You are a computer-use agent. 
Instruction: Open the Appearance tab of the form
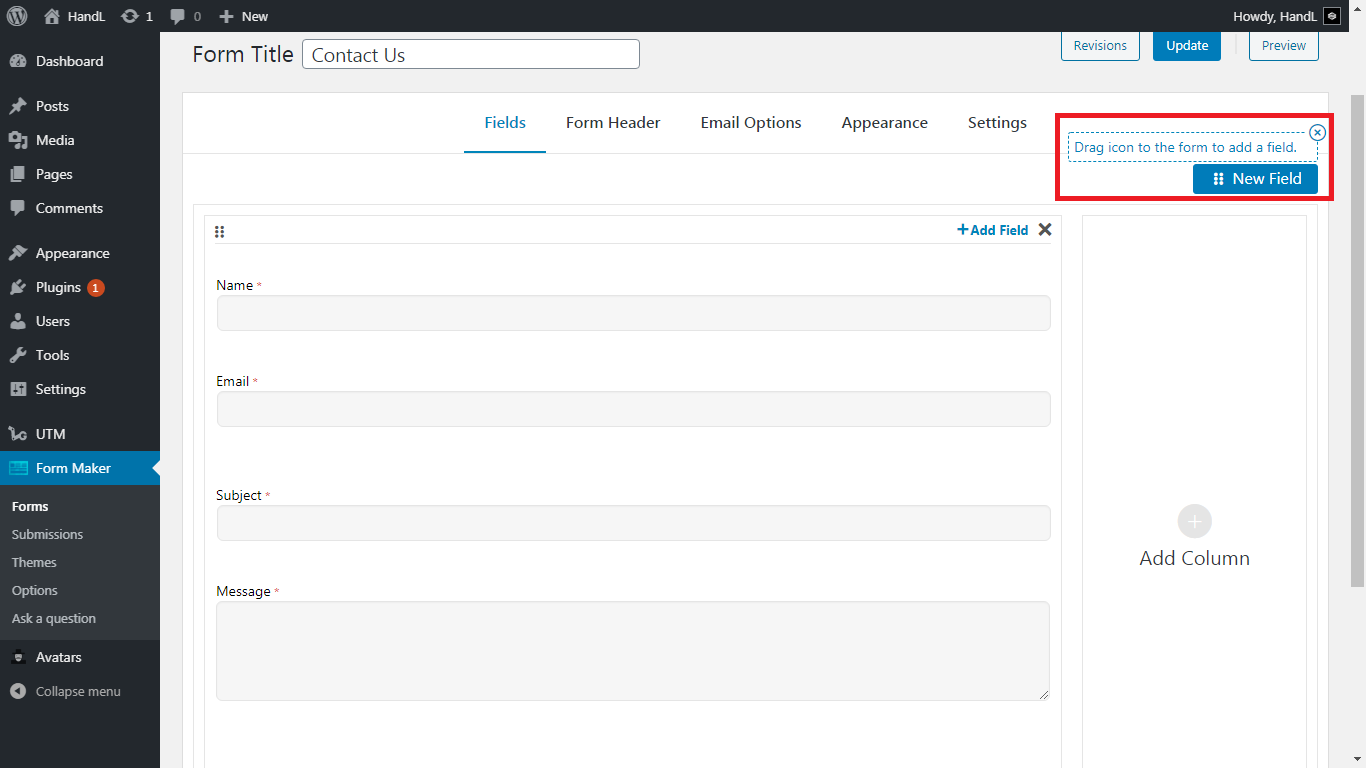pos(884,123)
